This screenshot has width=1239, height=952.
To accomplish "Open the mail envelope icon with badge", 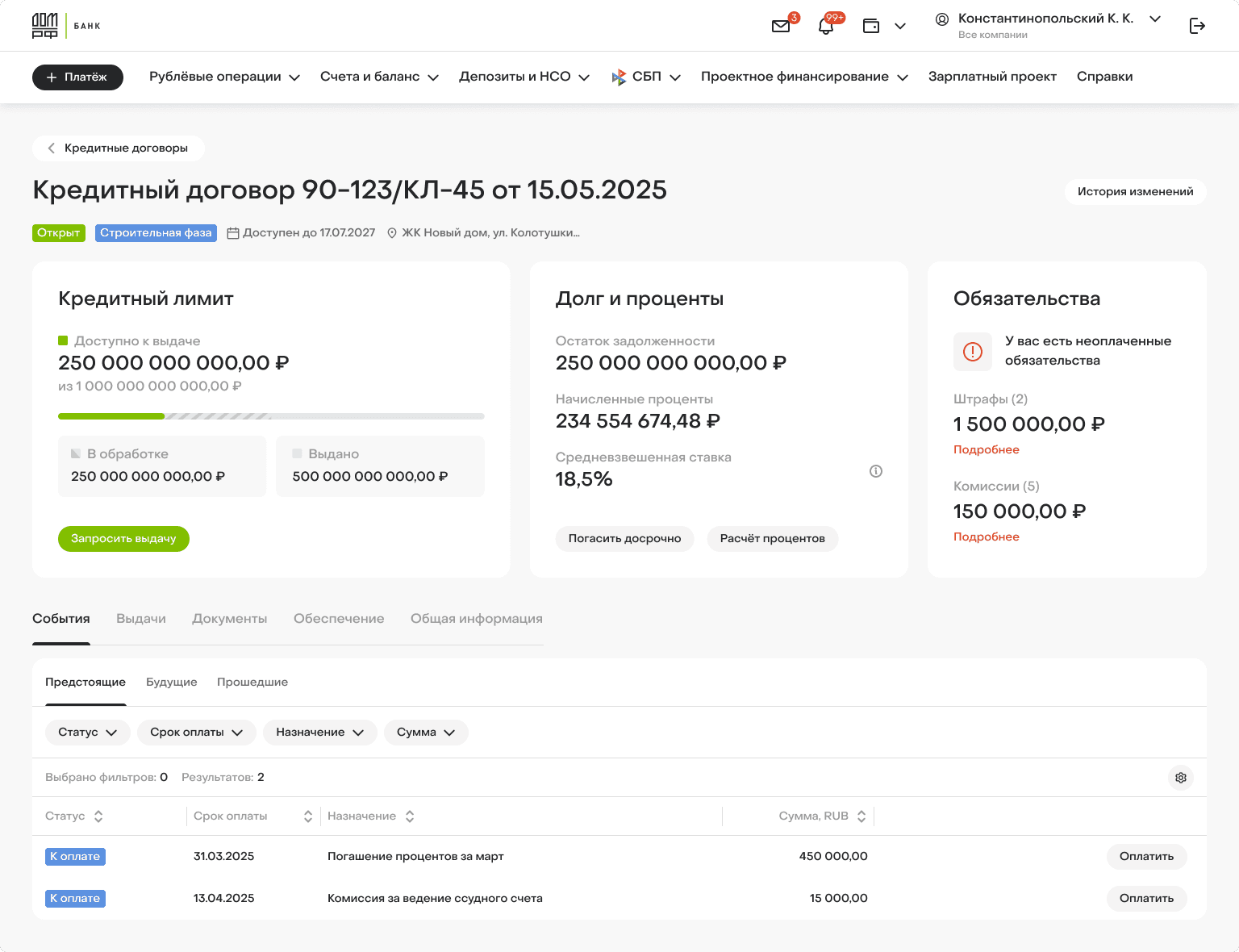I will [x=781, y=26].
